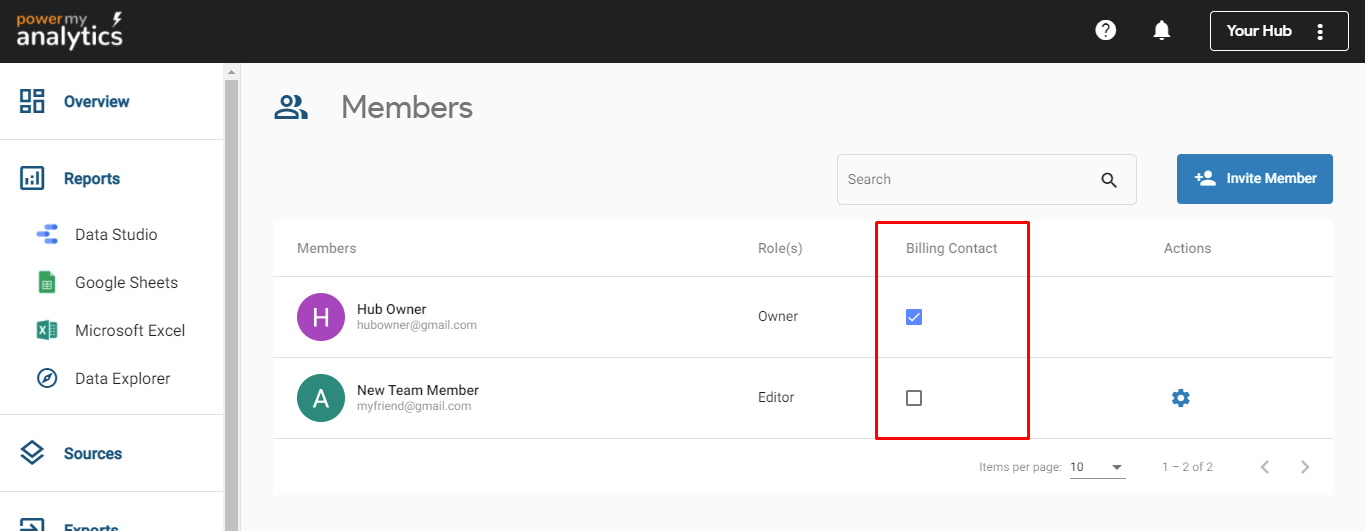The height and width of the screenshot is (531, 1365).
Task: Focus the member Search field
Action: (x=965, y=180)
